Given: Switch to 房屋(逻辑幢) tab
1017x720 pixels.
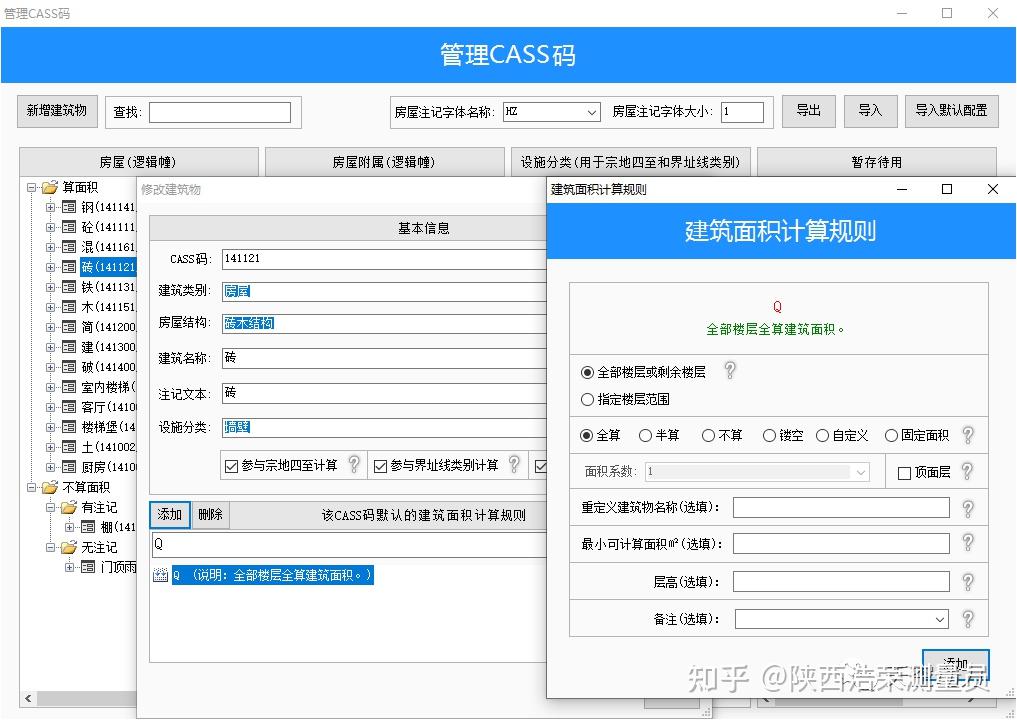Looking at the screenshot, I should 139,162.
